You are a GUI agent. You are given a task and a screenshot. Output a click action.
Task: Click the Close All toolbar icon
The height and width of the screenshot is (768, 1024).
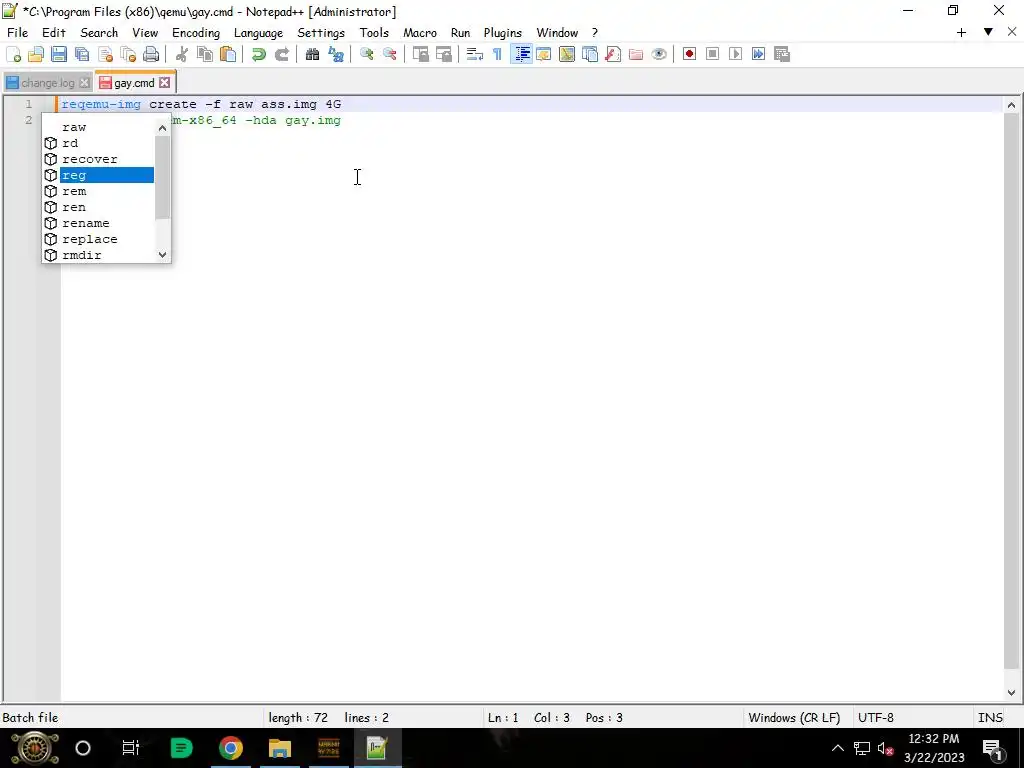click(x=128, y=54)
